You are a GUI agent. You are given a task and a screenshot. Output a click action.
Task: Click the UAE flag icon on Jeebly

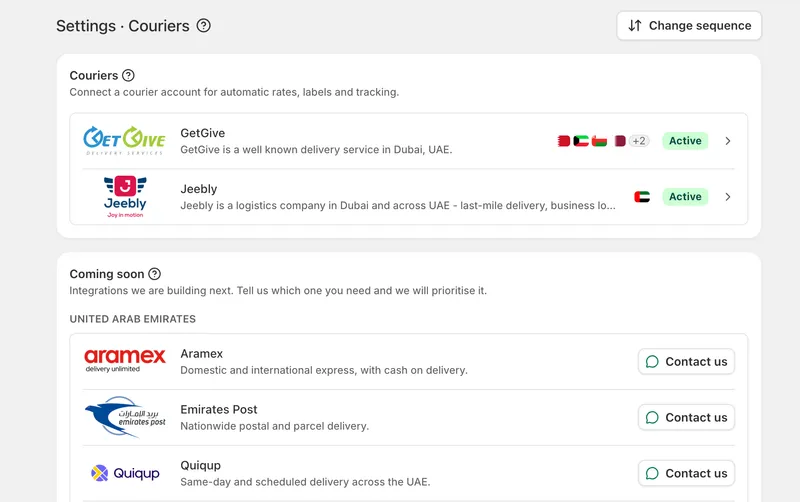tap(642, 197)
